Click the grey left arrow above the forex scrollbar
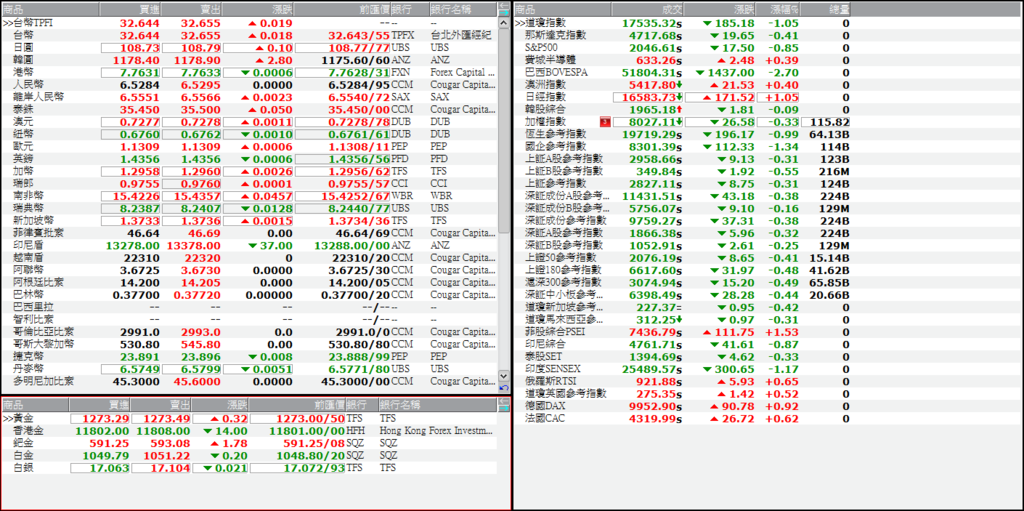The height and width of the screenshot is (511, 1024). 504,5
